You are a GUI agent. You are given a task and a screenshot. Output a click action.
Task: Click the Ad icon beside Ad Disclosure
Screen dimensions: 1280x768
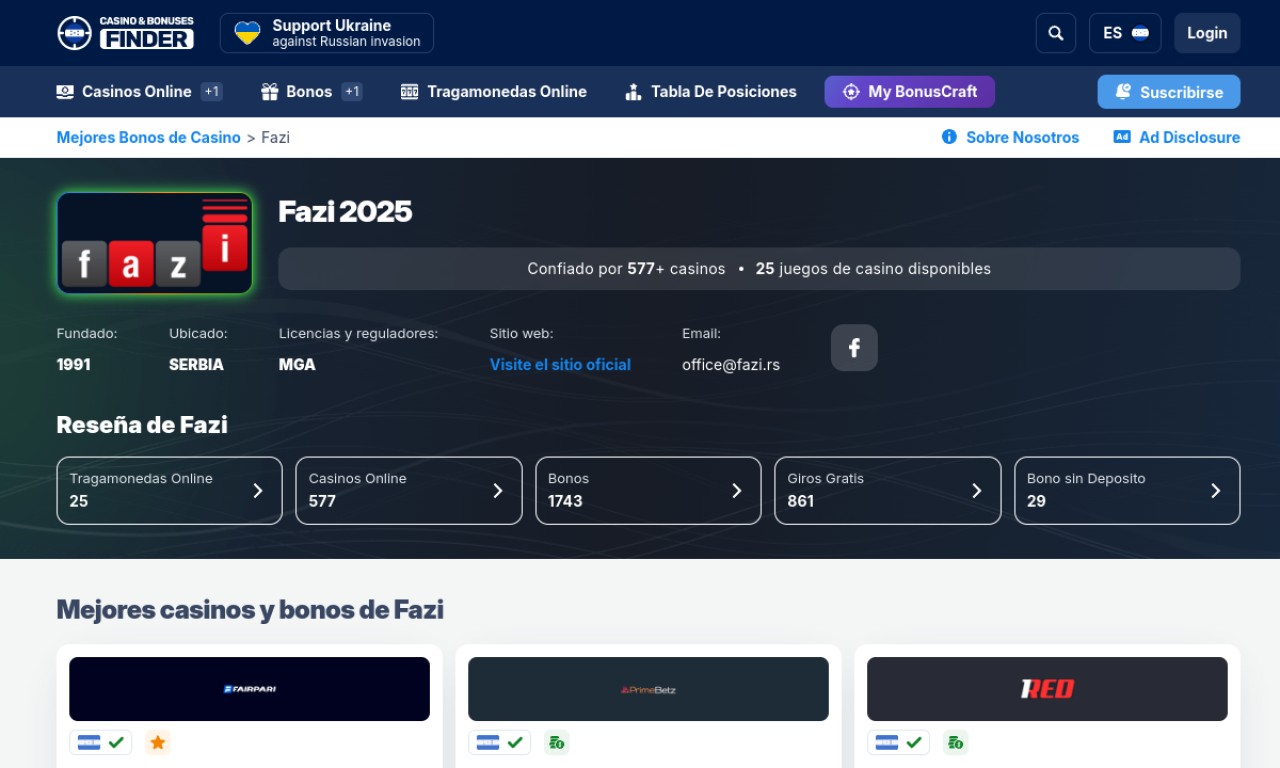pyautogui.click(x=1122, y=137)
